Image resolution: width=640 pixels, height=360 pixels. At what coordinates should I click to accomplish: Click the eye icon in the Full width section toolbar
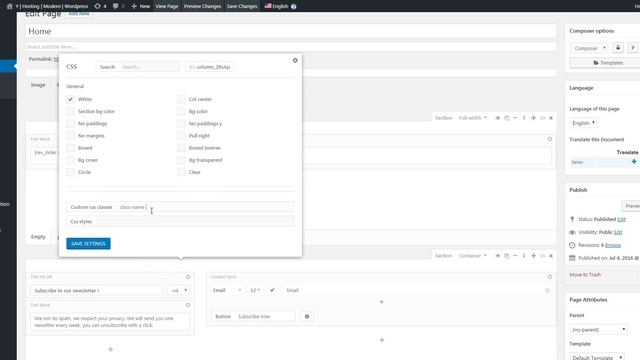tap(498, 118)
